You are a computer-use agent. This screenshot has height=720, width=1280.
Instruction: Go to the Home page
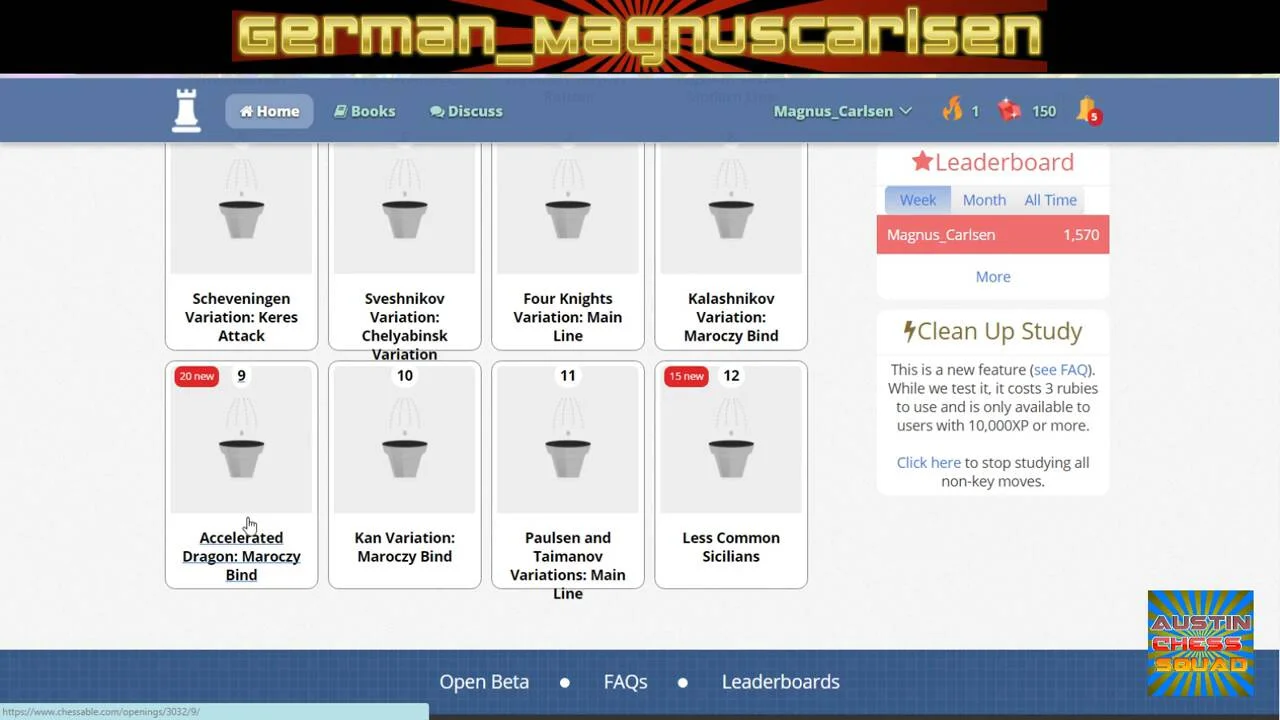pyautogui.click(x=269, y=111)
